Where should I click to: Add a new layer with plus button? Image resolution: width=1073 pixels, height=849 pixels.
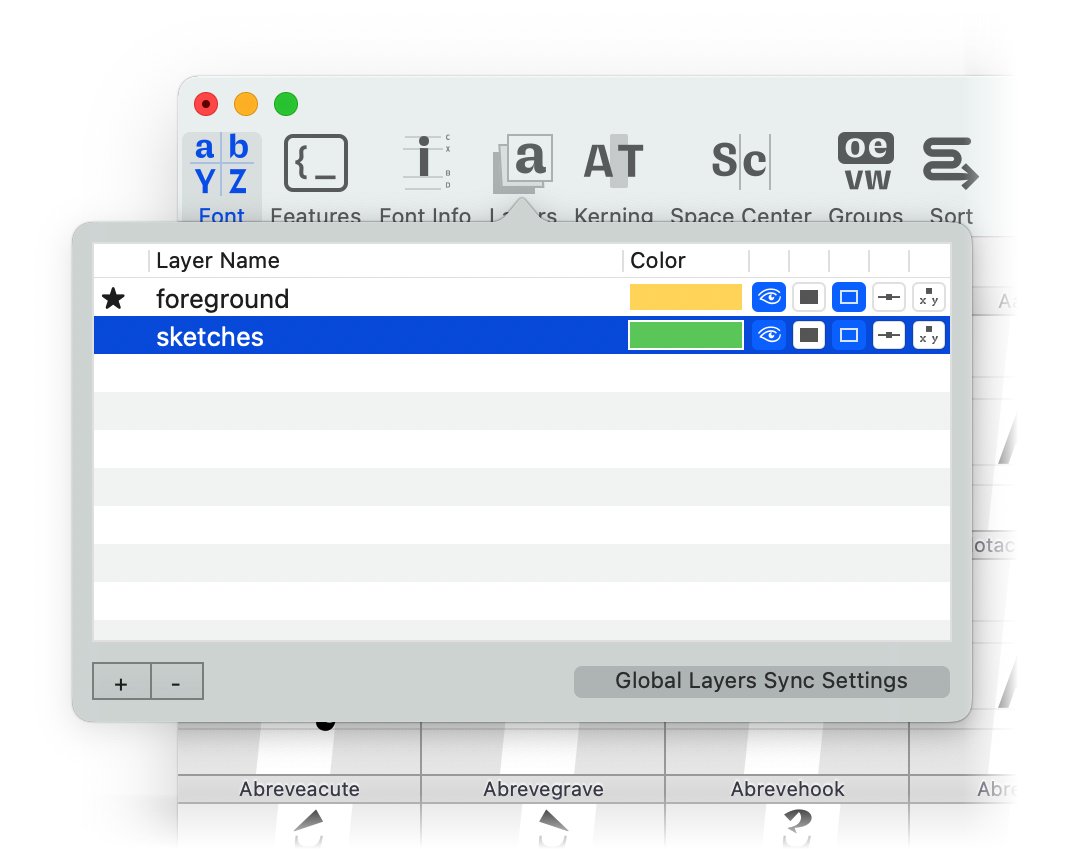[x=121, y=681]
